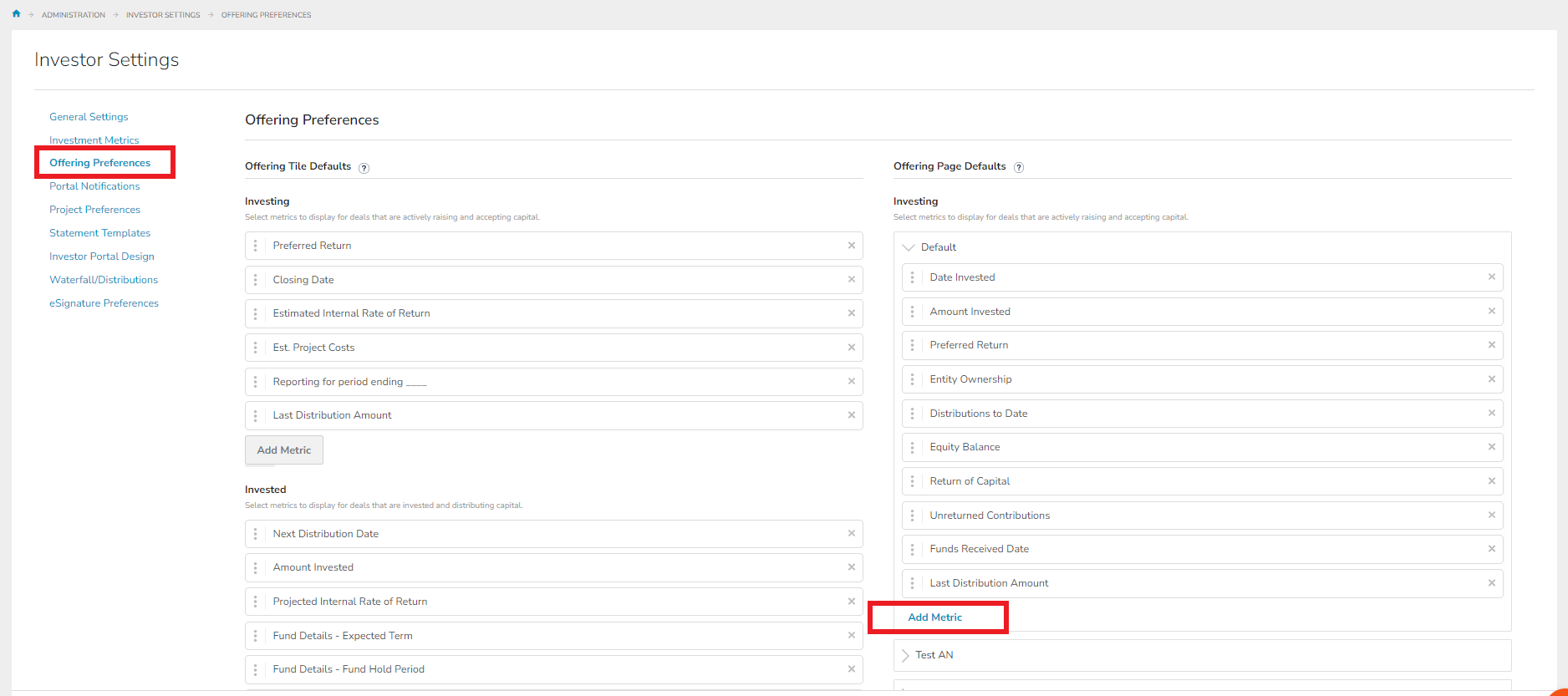
Task: Go to Administration breadcrumb
Action: 74,15
